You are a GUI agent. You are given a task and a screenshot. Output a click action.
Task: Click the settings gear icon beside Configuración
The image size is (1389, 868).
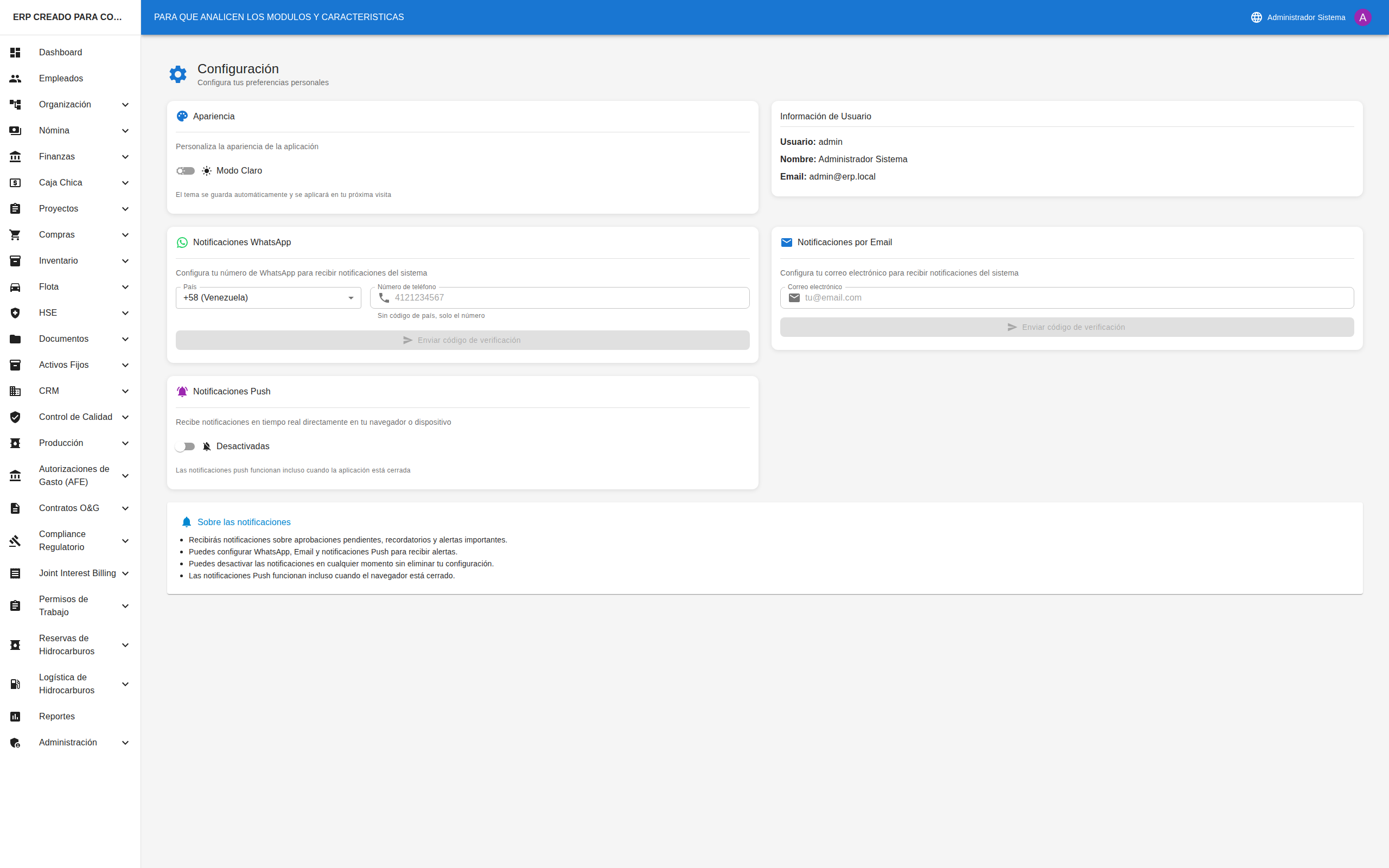(178, 74)
